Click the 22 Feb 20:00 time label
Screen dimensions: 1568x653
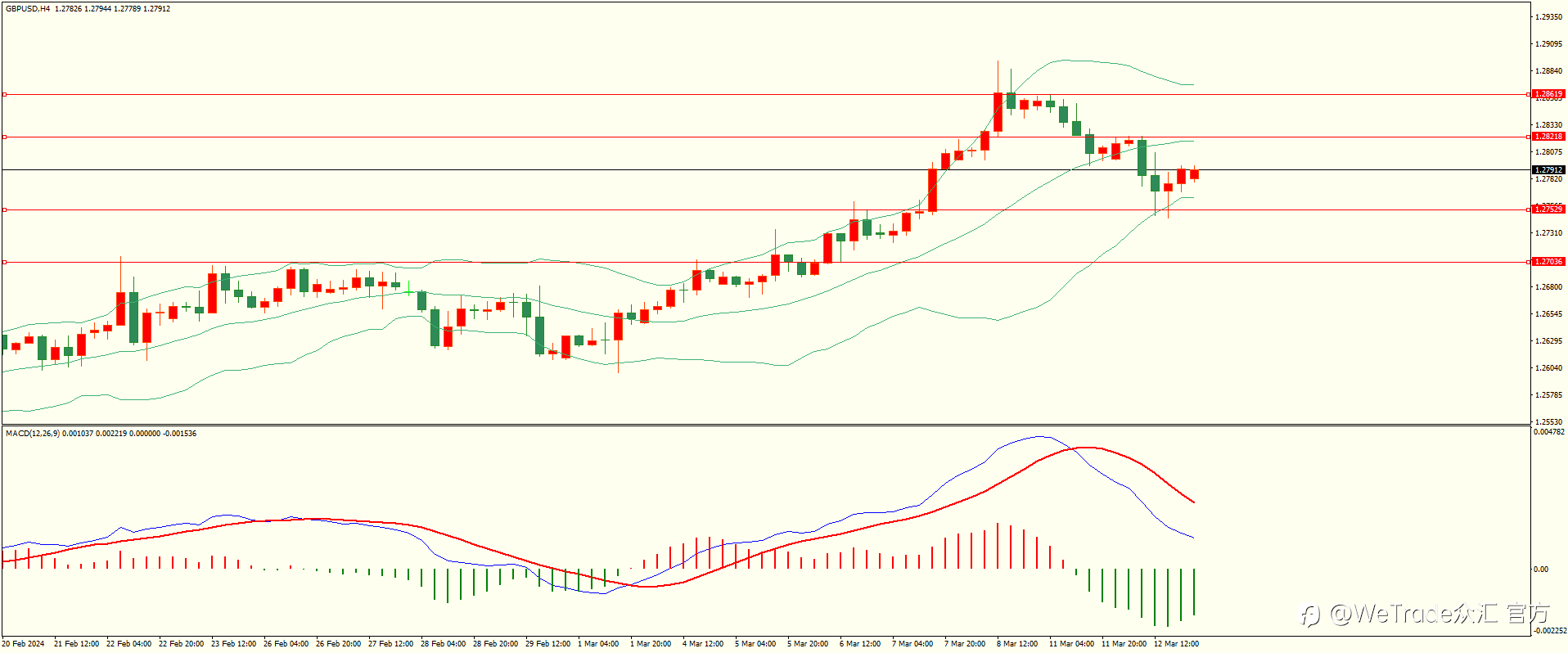[181, 644]
